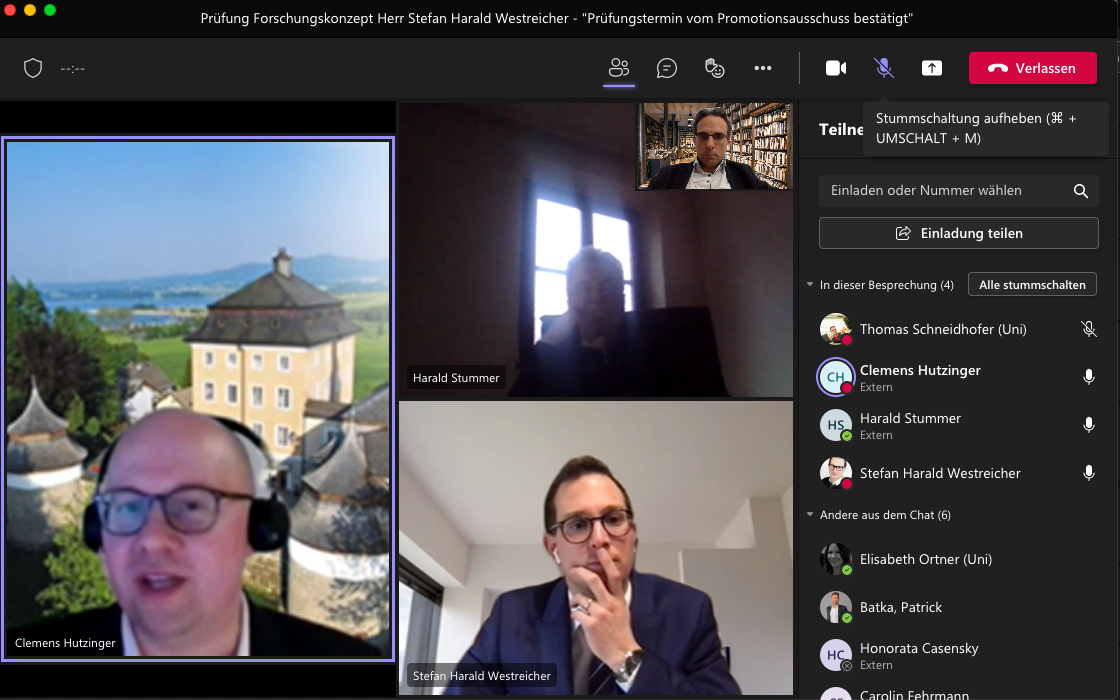Viewport: 1120px width, 700px height.
Task: Select Elisabeth Ortner (Uni) from chat list
Action: pyautogui.click(x=925, y=559)
